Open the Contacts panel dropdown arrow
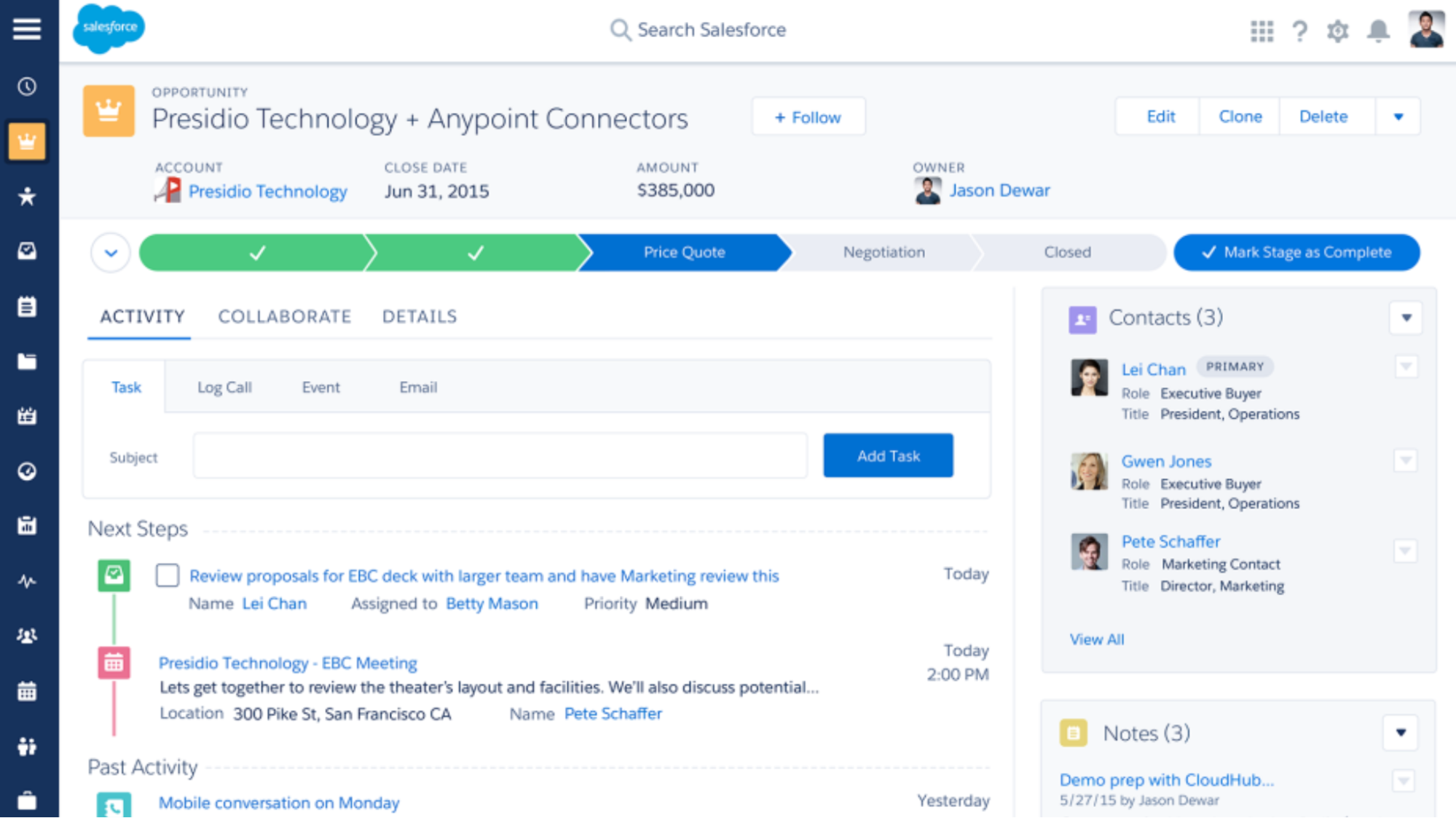This screenshot has width=1456, height=818. [1406, 318]
